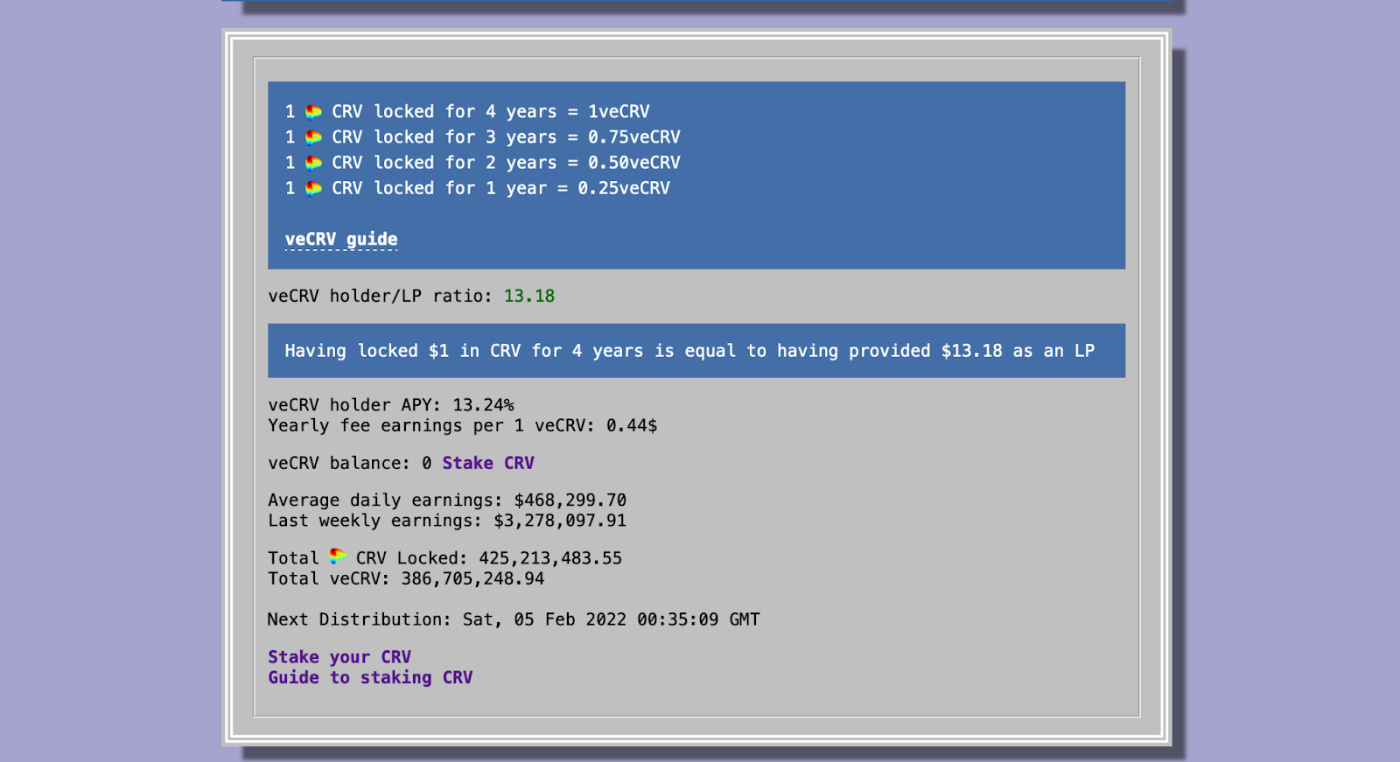Click the green ratio value 13.18
This screenshot has width=1400, height=762.
click(x=529, y=296)
